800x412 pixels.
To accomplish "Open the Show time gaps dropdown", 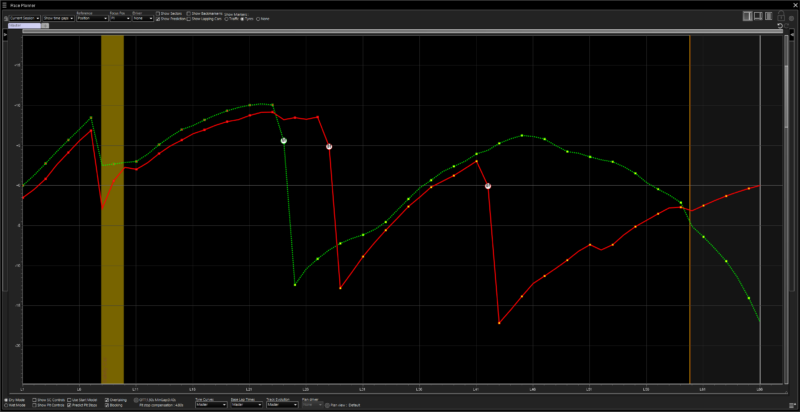I will pyautogui.click(x=57, y=19).
